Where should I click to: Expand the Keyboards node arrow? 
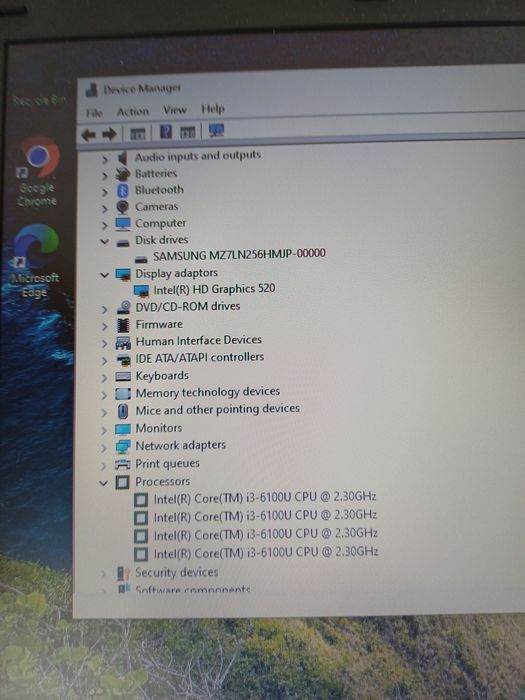(104, 378)
